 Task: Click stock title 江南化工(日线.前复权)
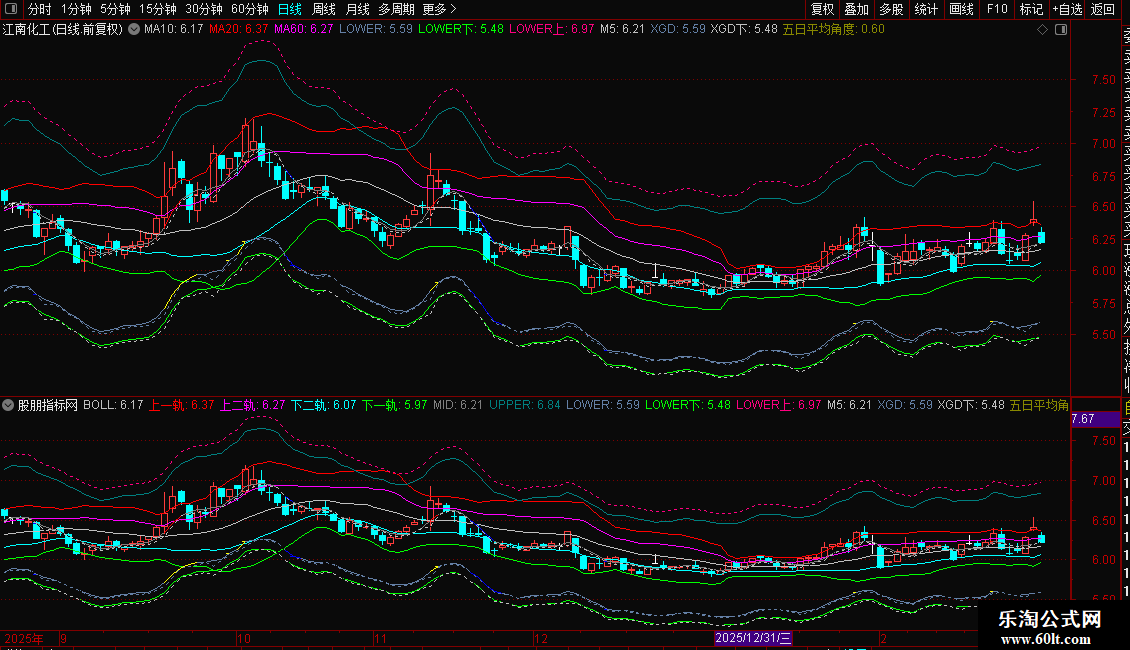click(x=63, y=30)
